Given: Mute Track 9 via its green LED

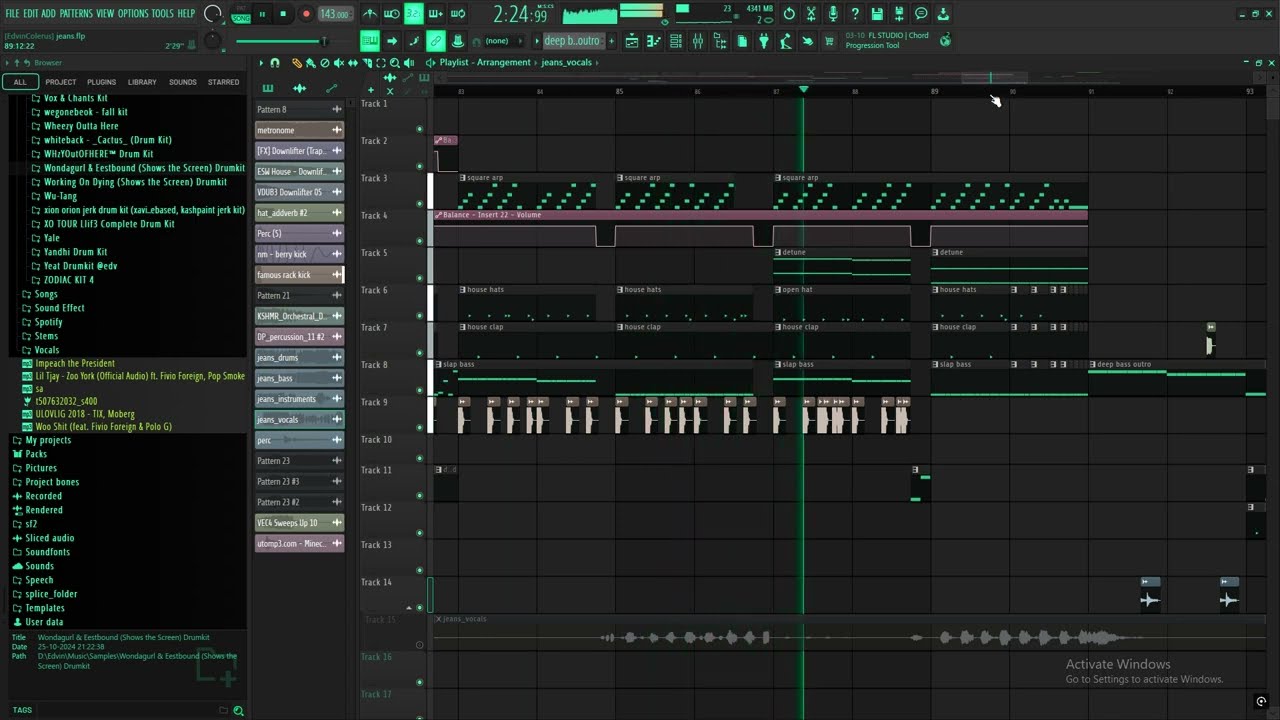Looking at the screenshot, I should [x=419, y=427].
